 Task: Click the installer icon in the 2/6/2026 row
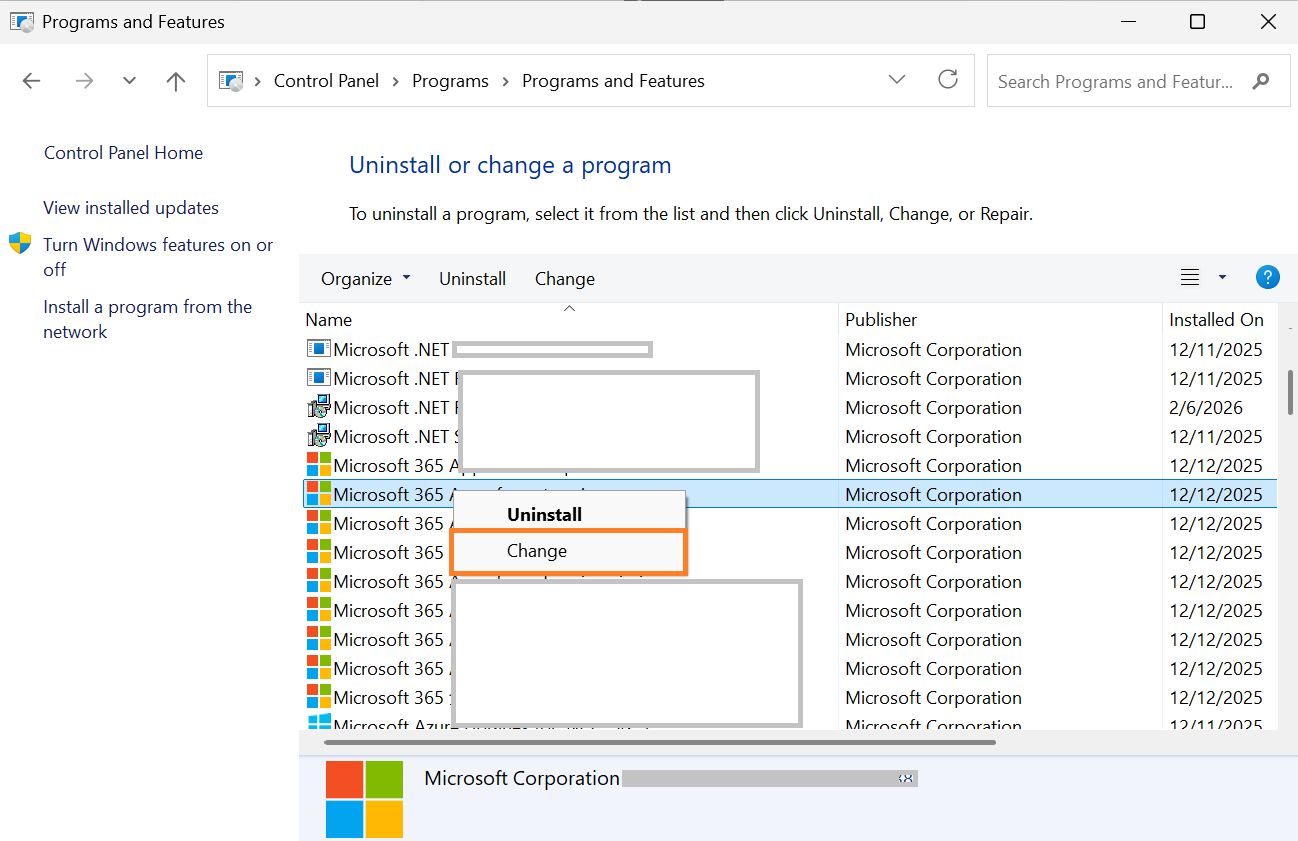(x=319, y=408)
